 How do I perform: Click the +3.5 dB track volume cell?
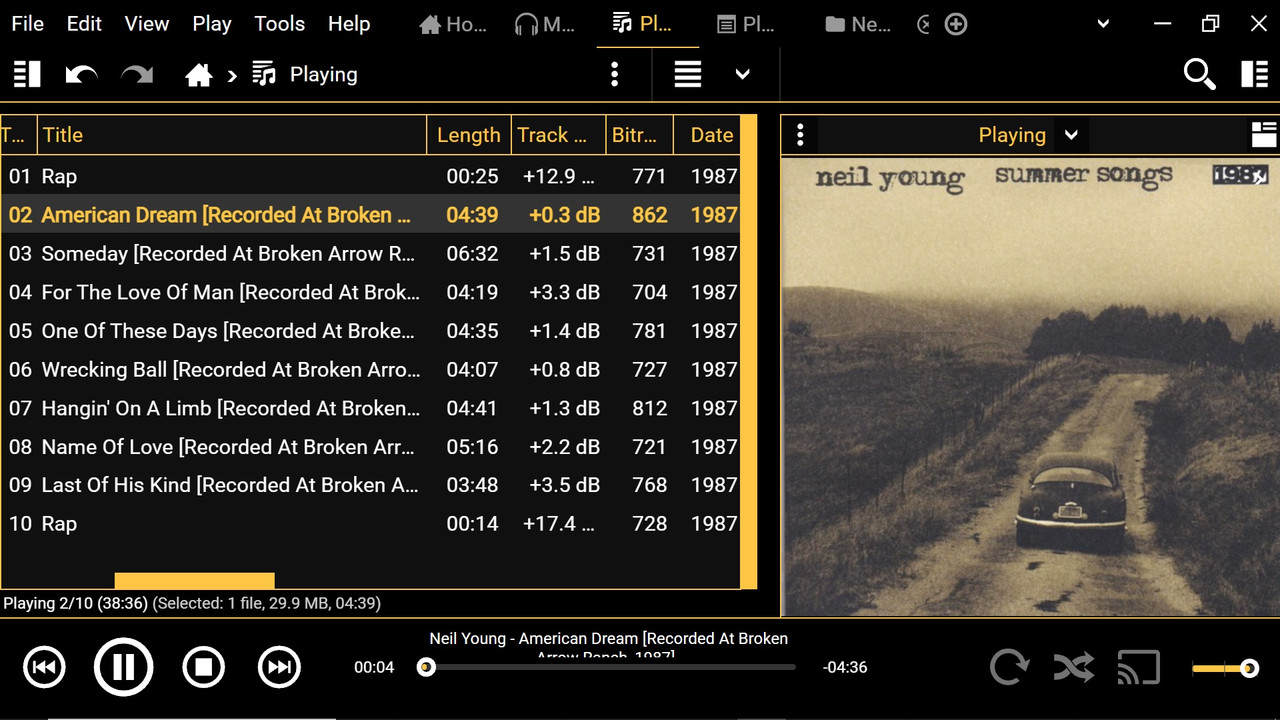click(x=564, y=485)
